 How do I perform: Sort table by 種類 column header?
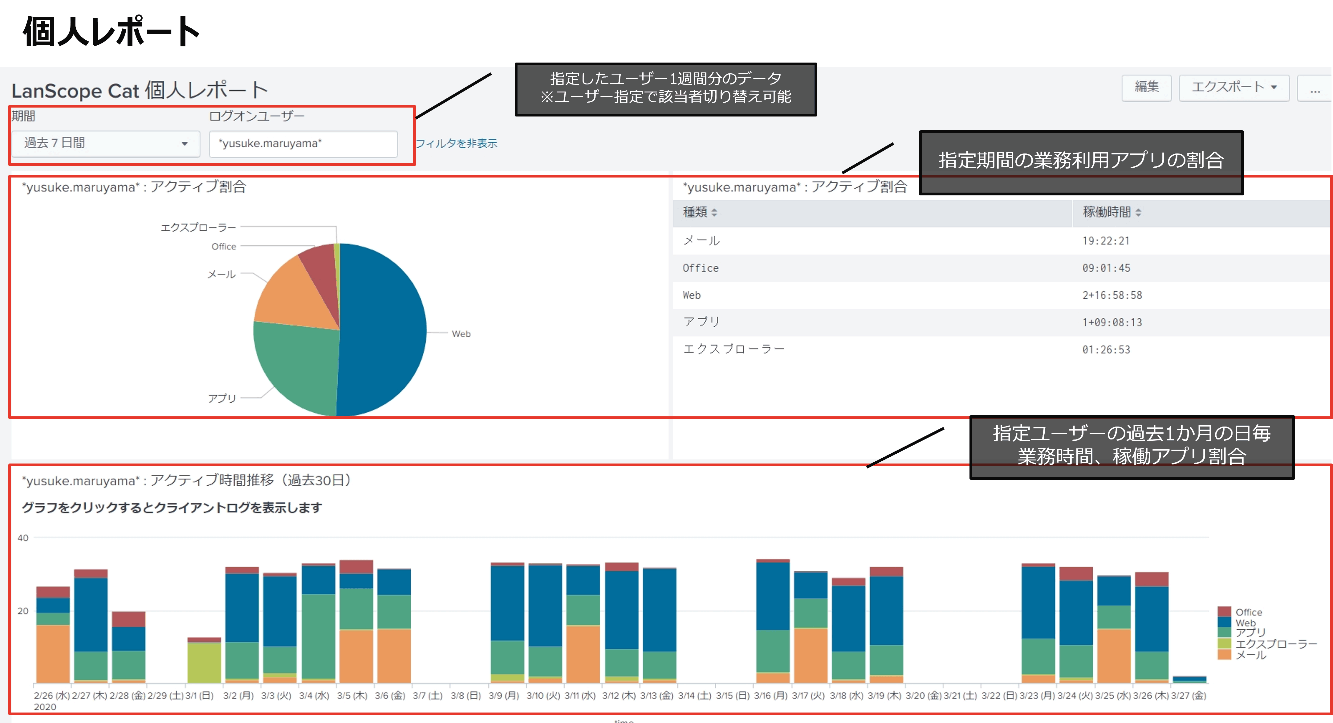click(x=700, y=213)
